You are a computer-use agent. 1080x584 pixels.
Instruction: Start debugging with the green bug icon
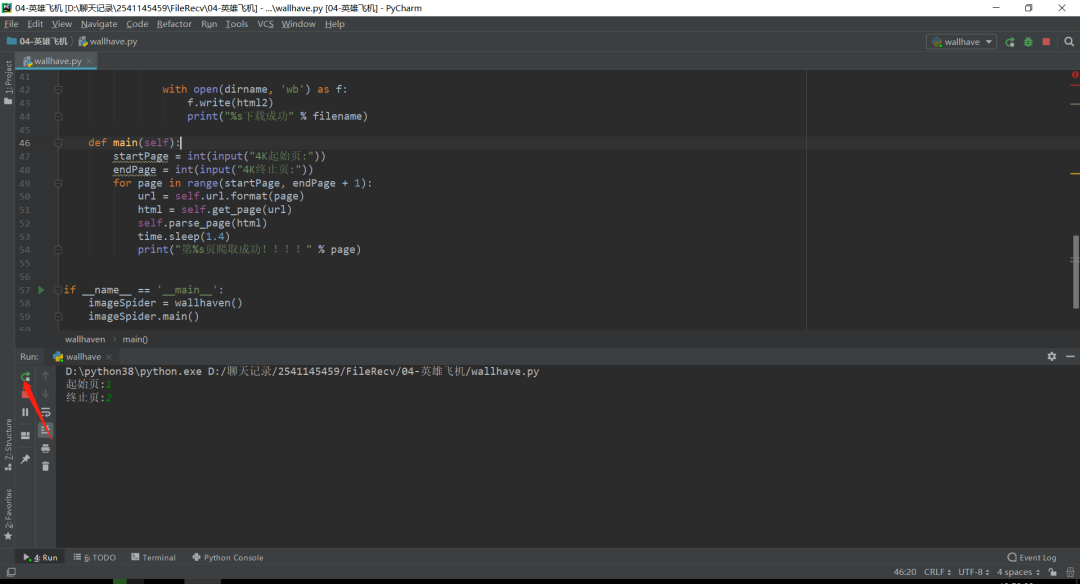click(x=1028, y=42)
